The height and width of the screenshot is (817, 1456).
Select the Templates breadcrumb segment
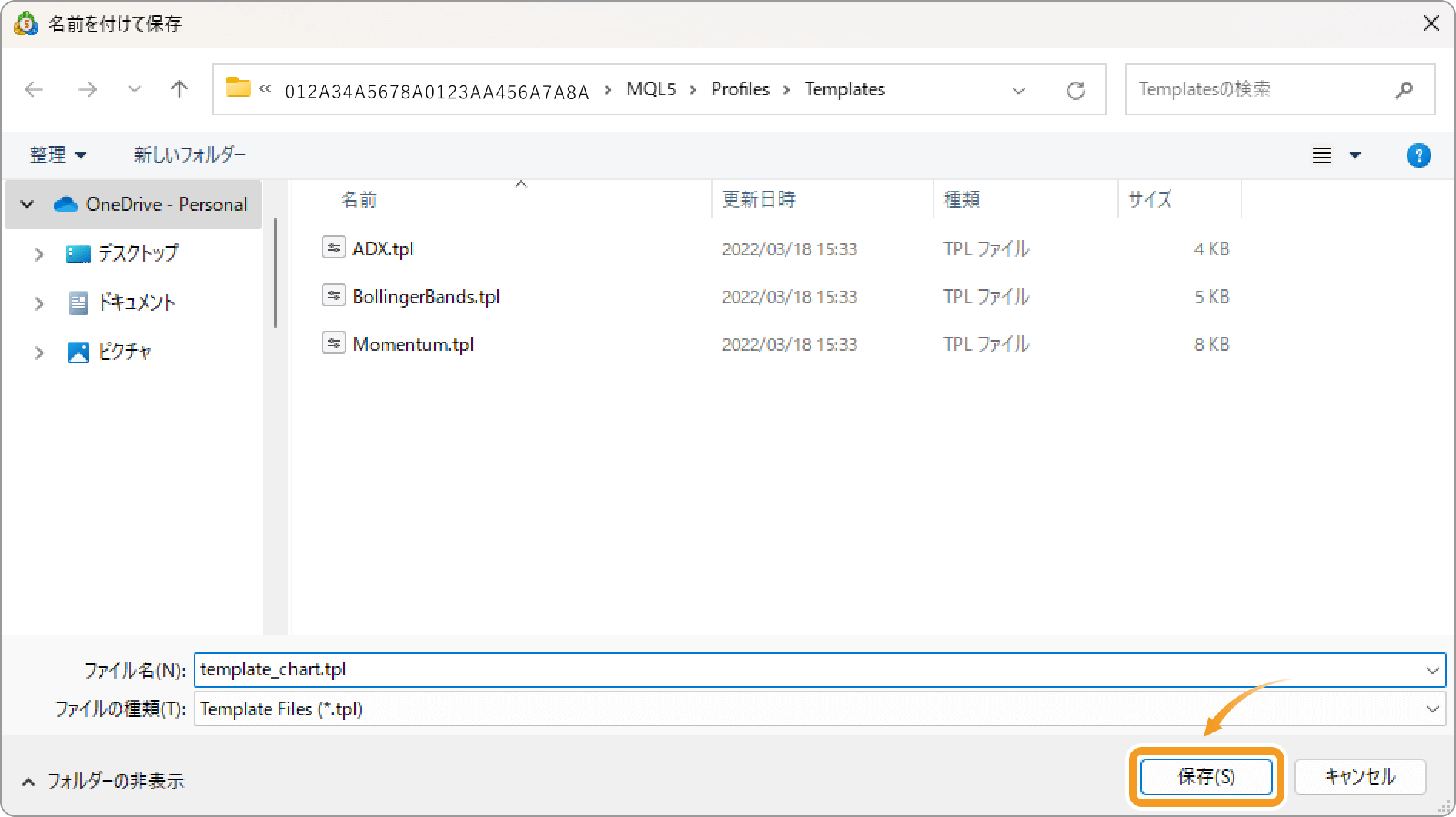click(x=845, y=89)
